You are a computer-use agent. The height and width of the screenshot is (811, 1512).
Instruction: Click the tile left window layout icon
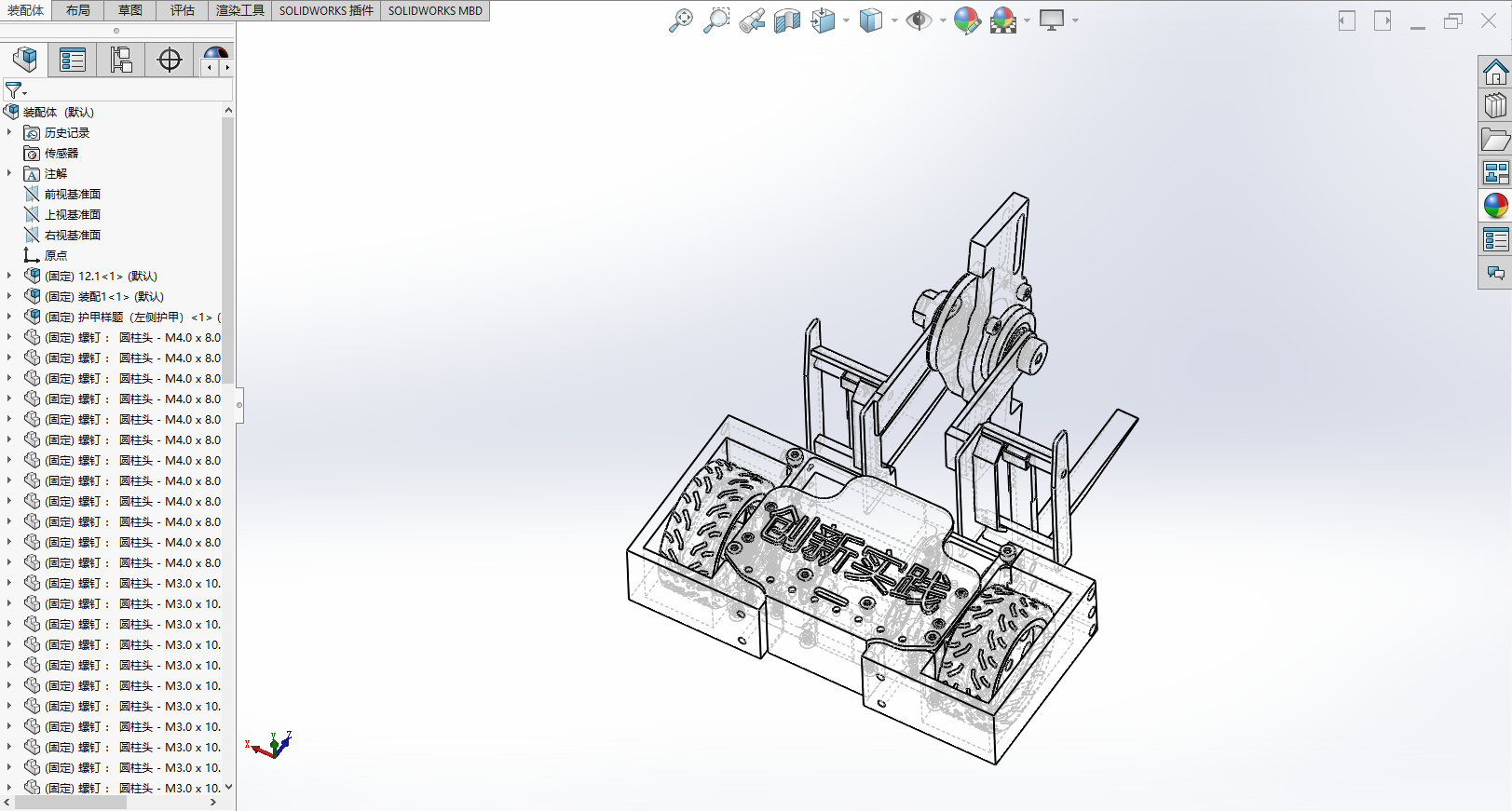pos(1347,20)
